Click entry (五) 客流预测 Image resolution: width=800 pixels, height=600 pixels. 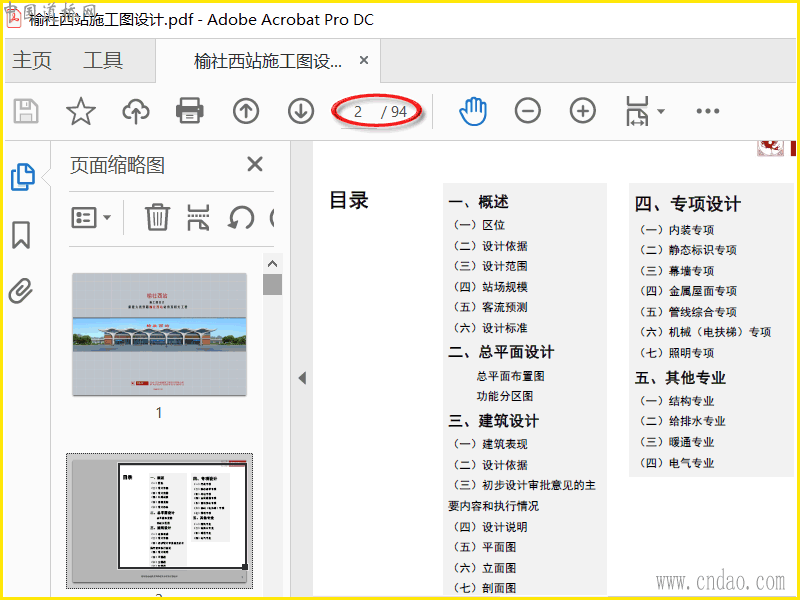(x=490, y=307)
